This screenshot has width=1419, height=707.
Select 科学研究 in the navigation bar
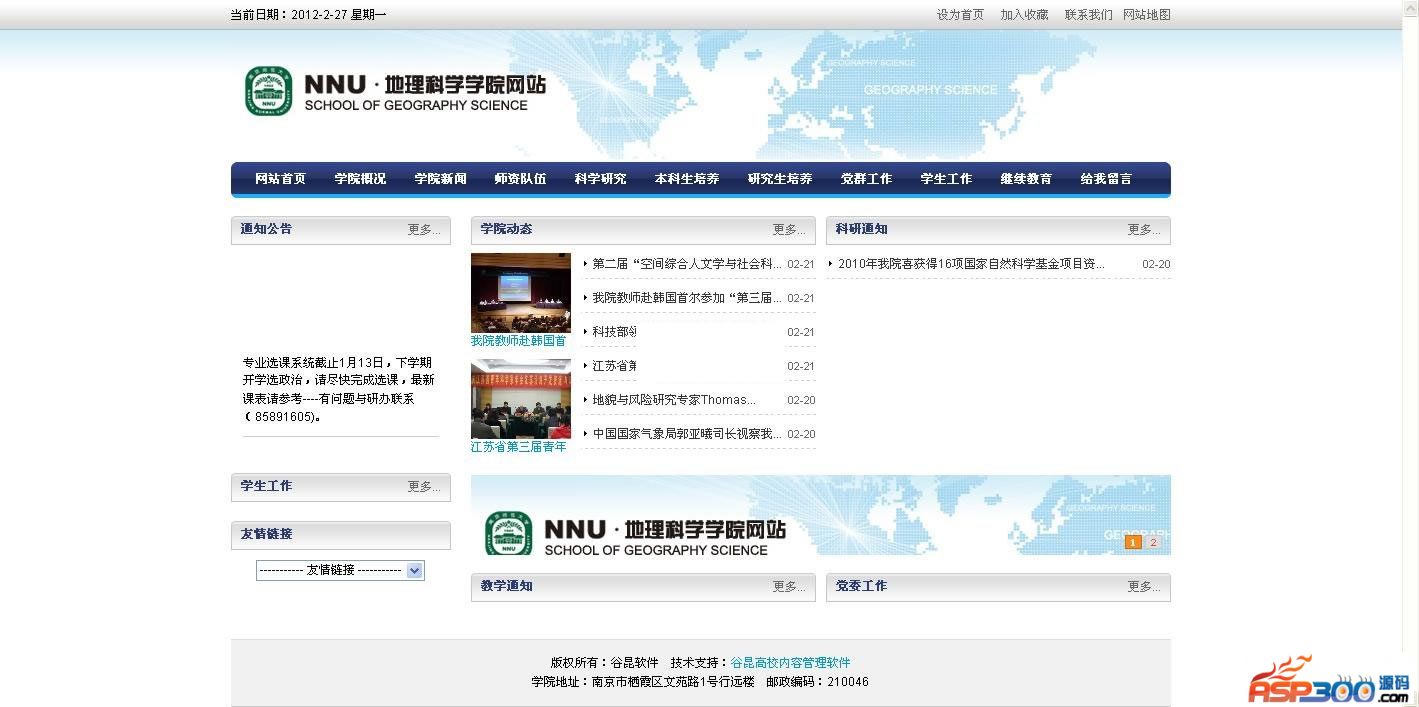(600, 179)
